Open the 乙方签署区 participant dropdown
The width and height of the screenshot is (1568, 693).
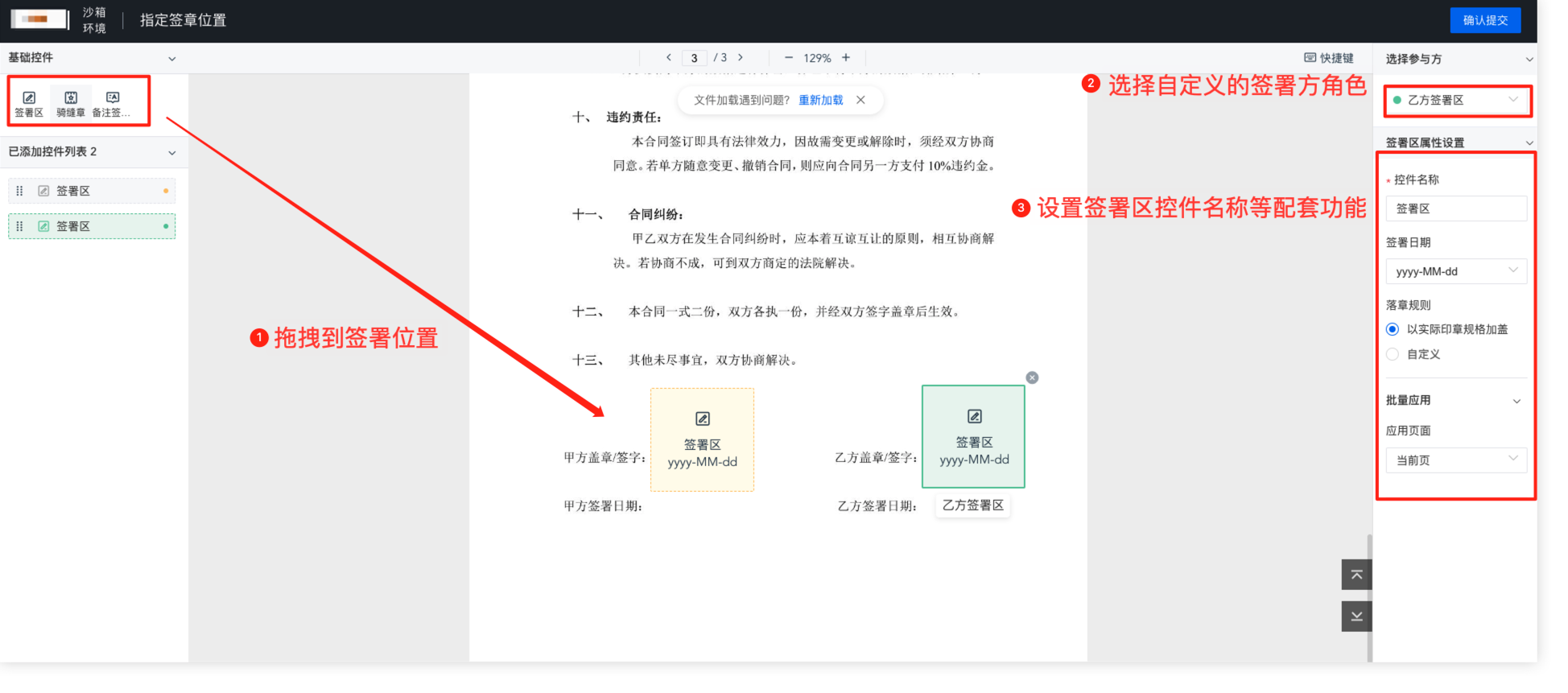point(1455,101)
